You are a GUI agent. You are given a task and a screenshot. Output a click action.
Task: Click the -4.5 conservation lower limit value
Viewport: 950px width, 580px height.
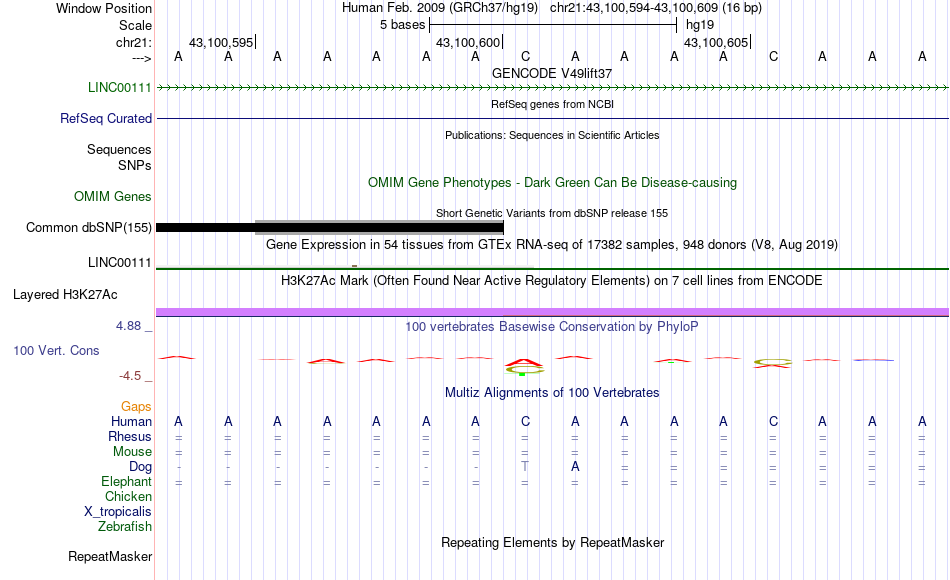(x=130, y=376)
